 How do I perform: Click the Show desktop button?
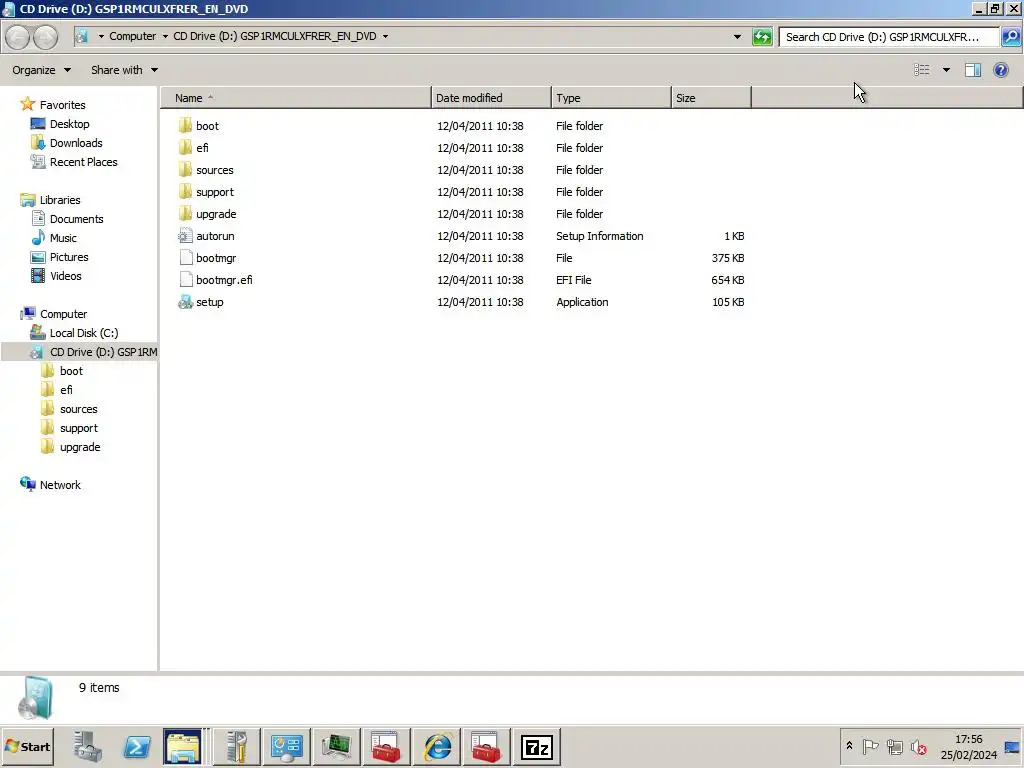(1012, 746)
